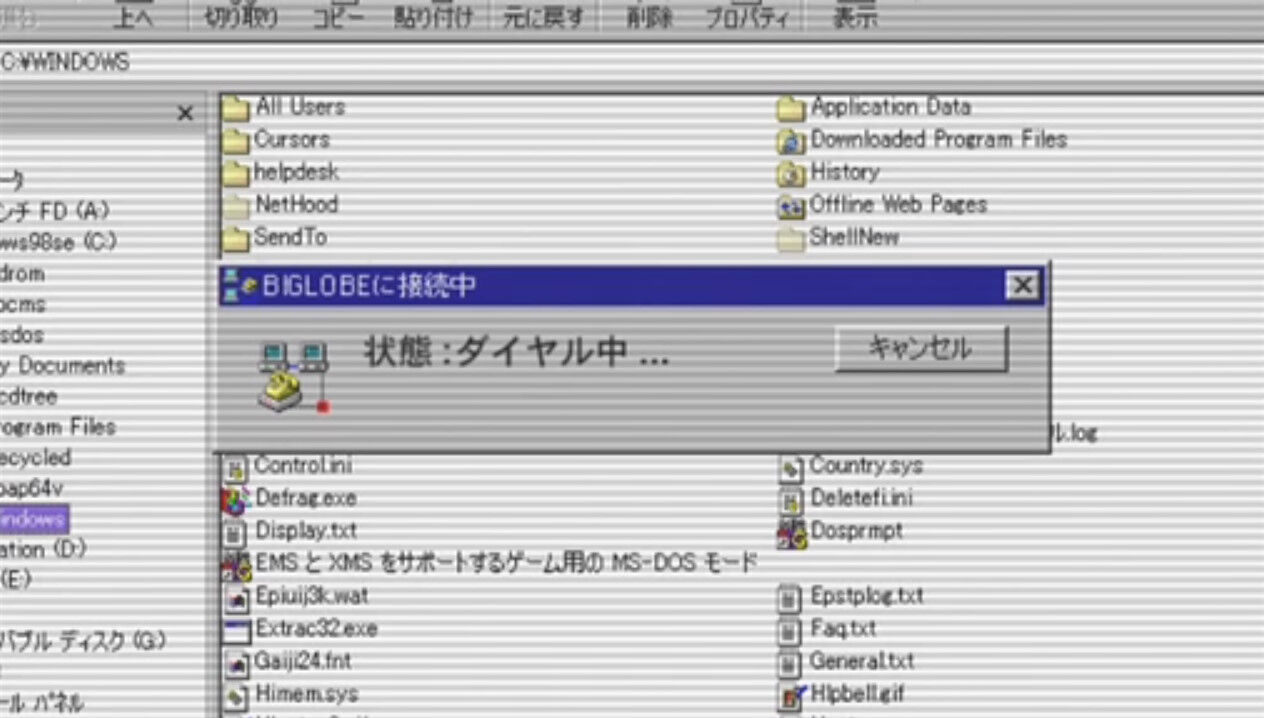Open the ocms folder in tree
Screen dimensions: 1264x718
(x=23, y=304)
